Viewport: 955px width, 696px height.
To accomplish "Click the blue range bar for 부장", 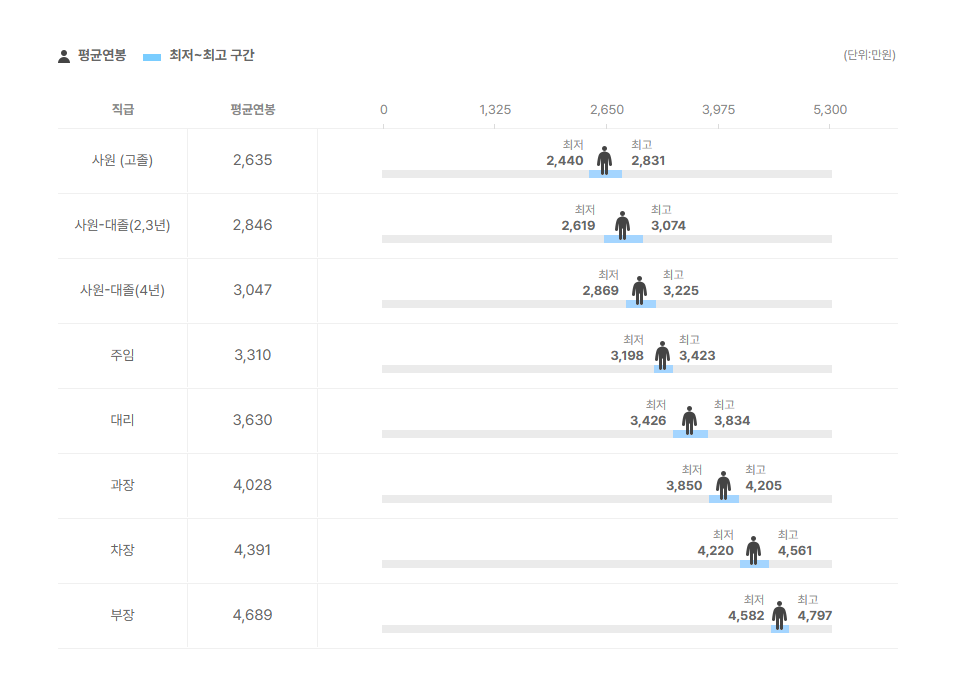I will point(780,629).
